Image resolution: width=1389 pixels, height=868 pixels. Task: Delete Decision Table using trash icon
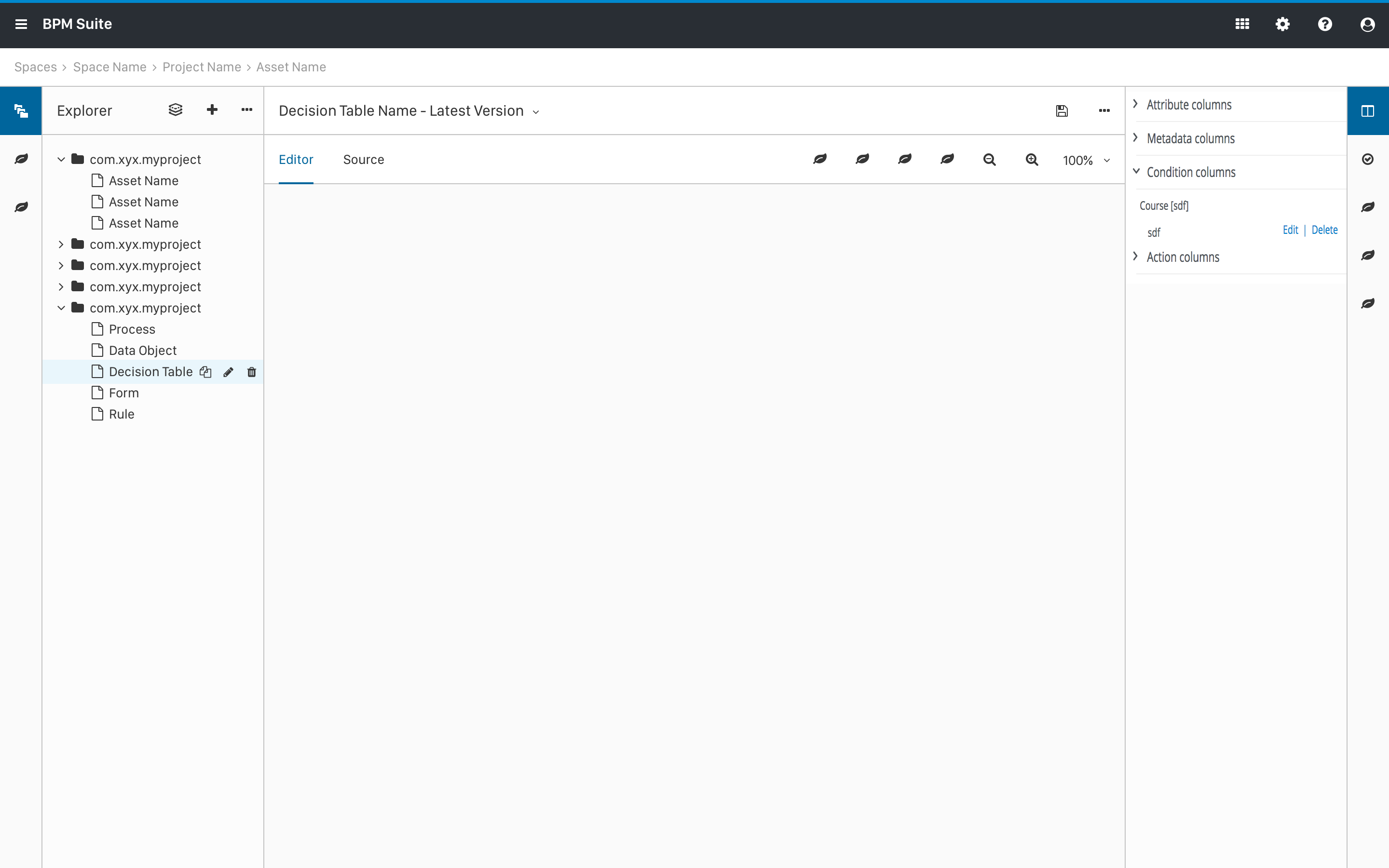[251, 372]
